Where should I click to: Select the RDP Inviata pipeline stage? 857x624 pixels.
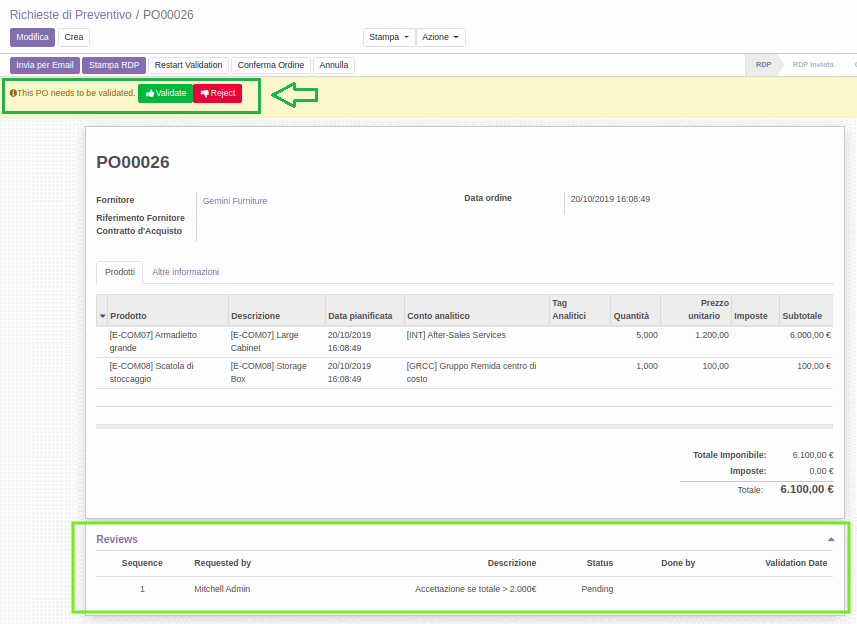pos(814,64)
